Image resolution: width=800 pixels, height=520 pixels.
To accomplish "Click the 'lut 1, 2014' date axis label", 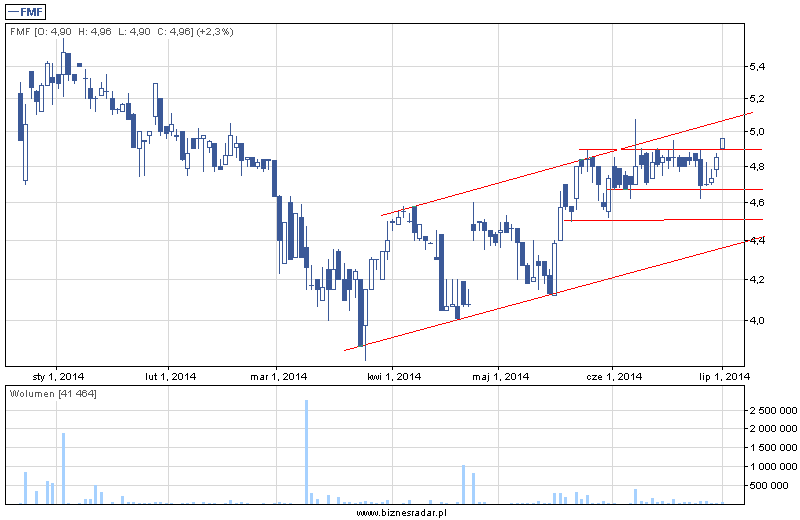I will (x=170, y=377).
